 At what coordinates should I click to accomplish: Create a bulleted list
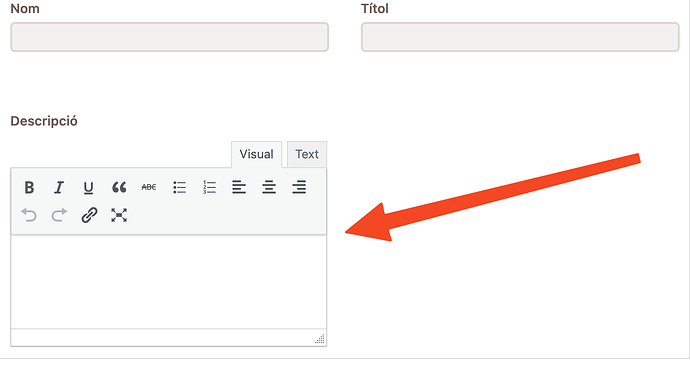(179, 188)
